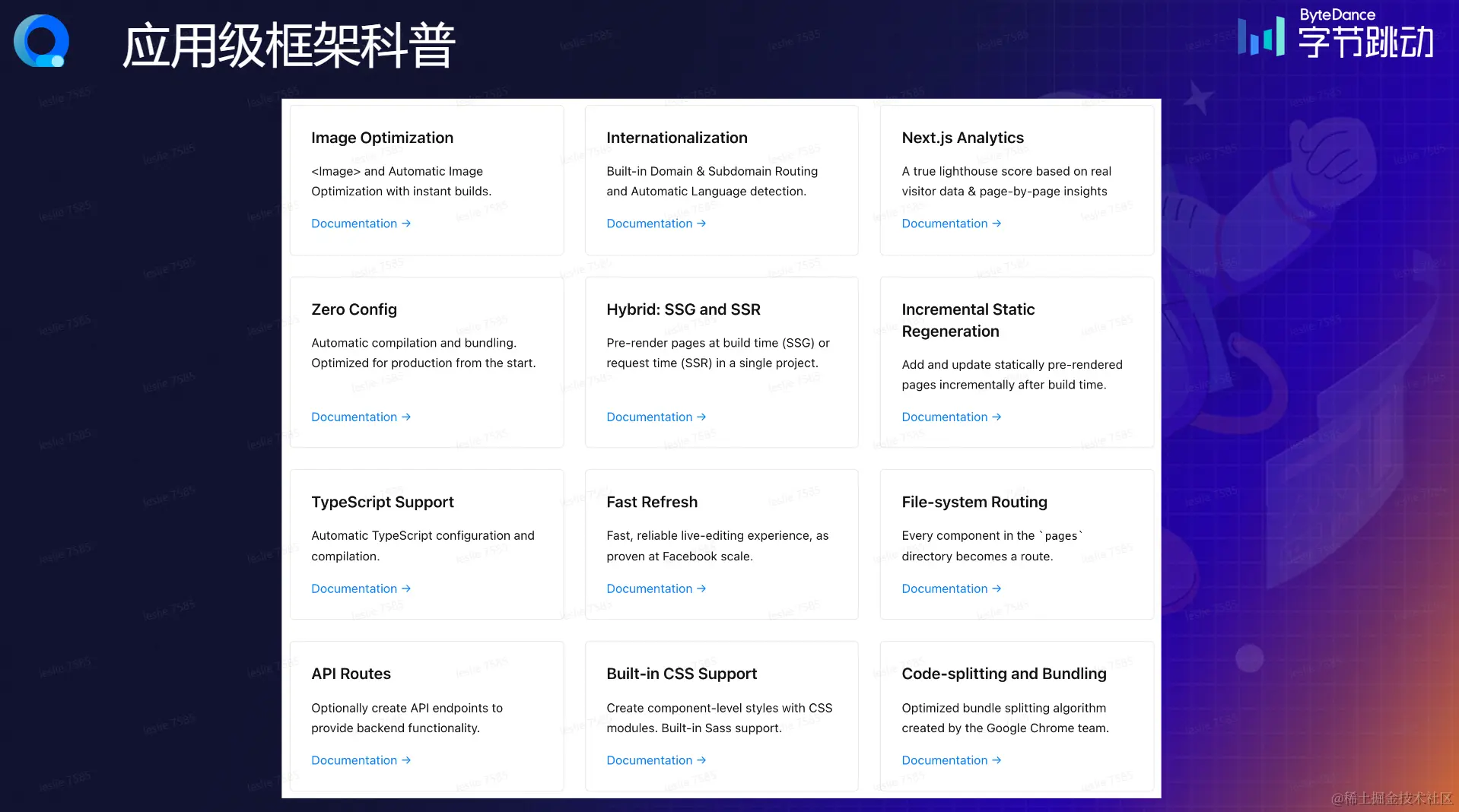Image resolution: width=1459 pixels, height=812 pixels.
Task: Select "Create component-level styles with CSS" text
Action: pos(720,718)
